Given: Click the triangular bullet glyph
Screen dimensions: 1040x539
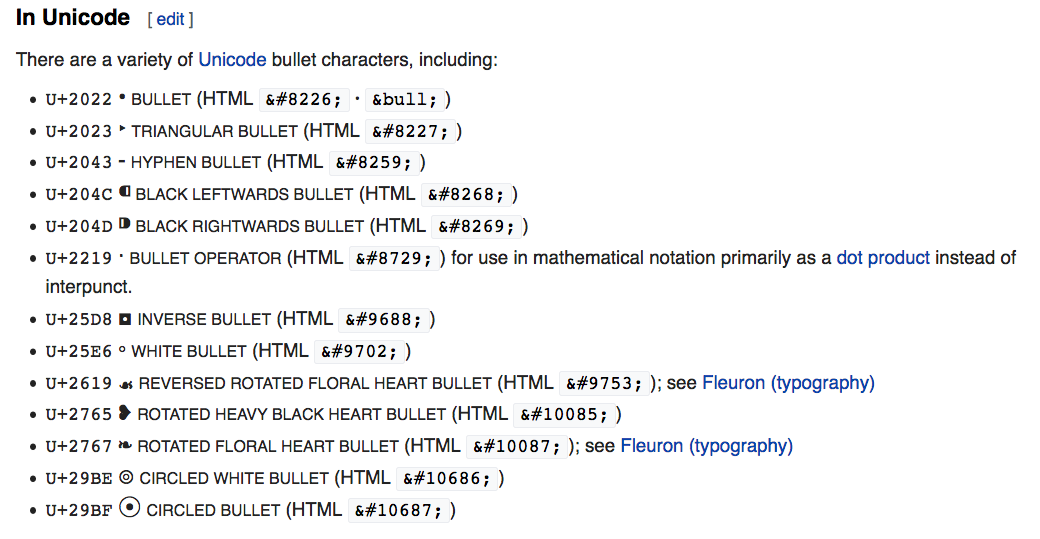Looking at the screenshot, I should click(123, 130).
